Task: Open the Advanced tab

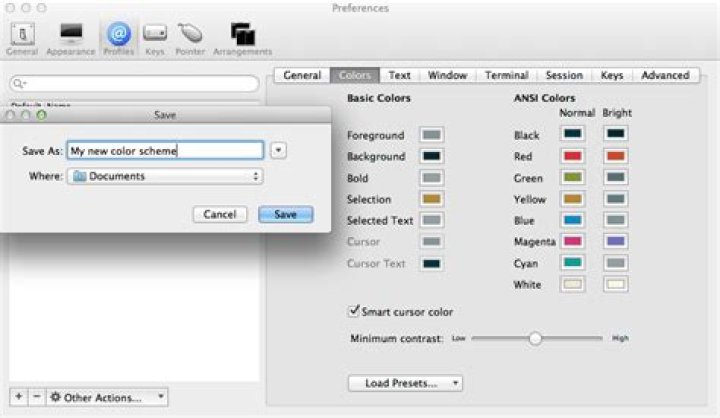Action: tap(665, 75)
